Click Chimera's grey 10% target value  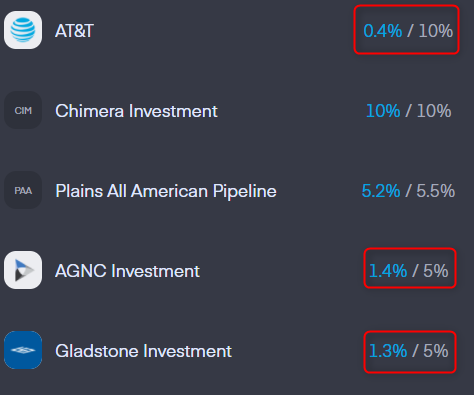tap(434, 111)
